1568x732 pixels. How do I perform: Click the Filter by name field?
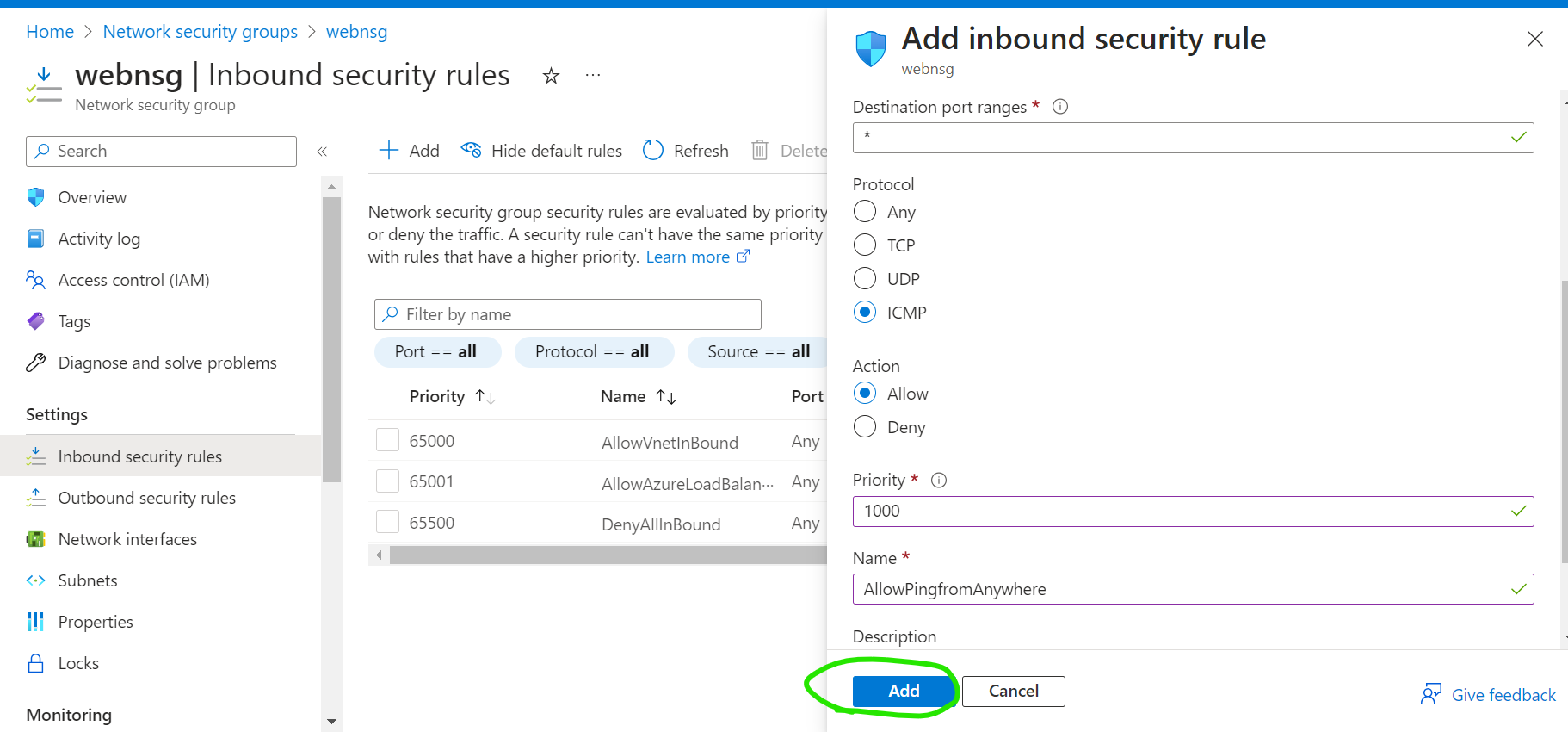[x=568, y=314]
